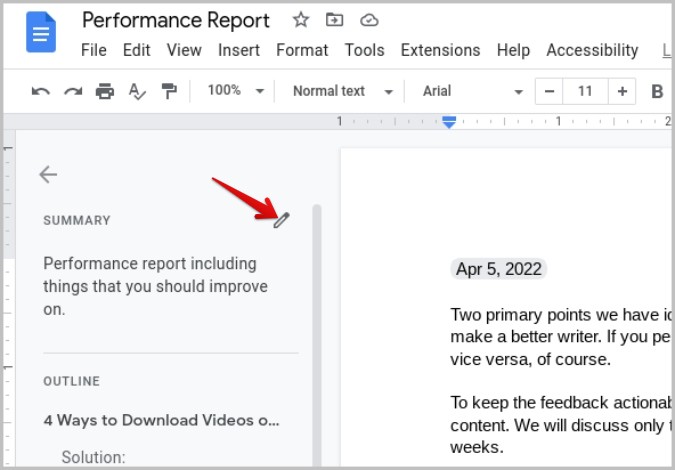Activate the paint format tool

tap(169, 91)
